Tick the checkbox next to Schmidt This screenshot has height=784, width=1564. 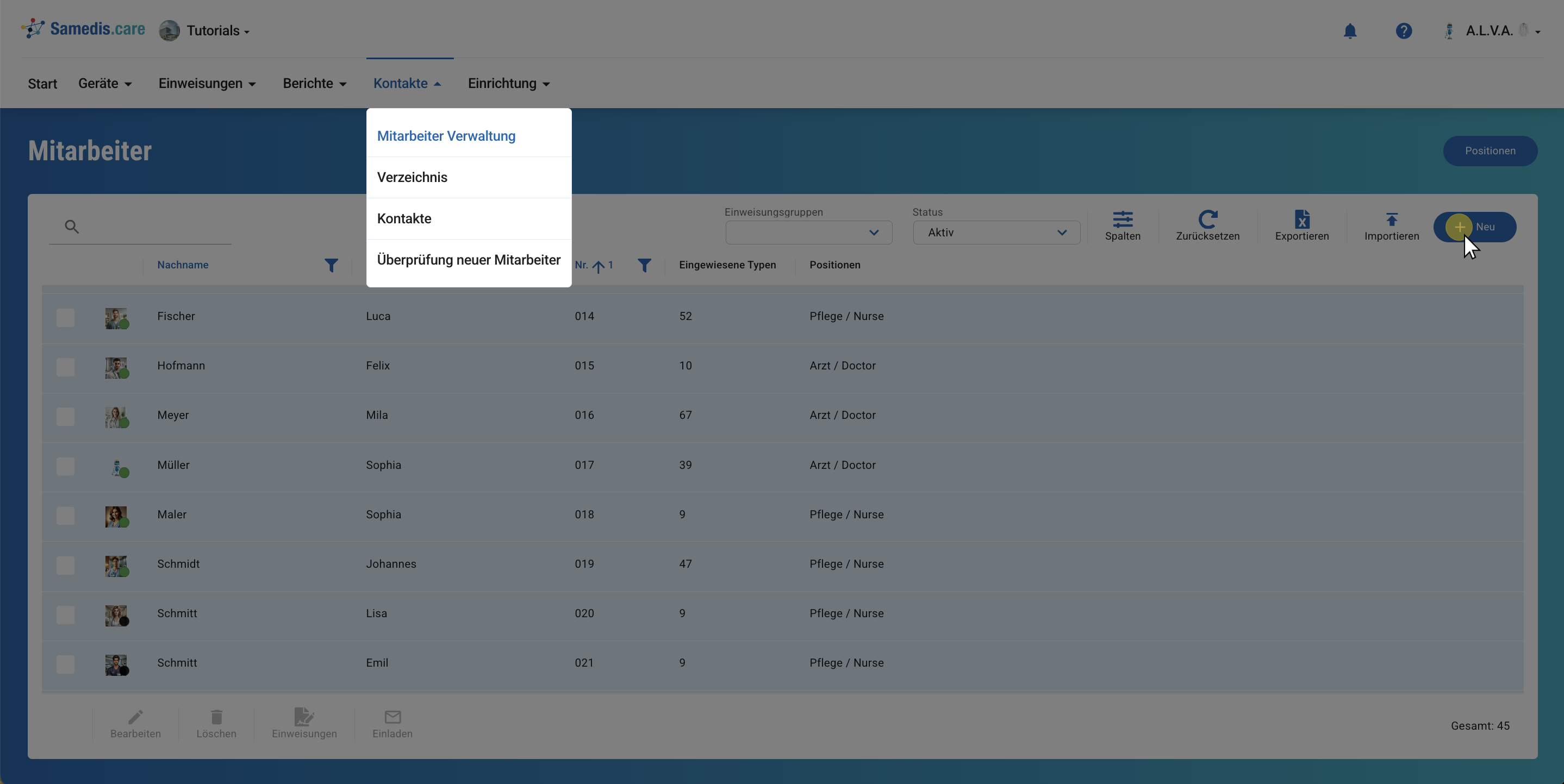(x=66, y=565)
